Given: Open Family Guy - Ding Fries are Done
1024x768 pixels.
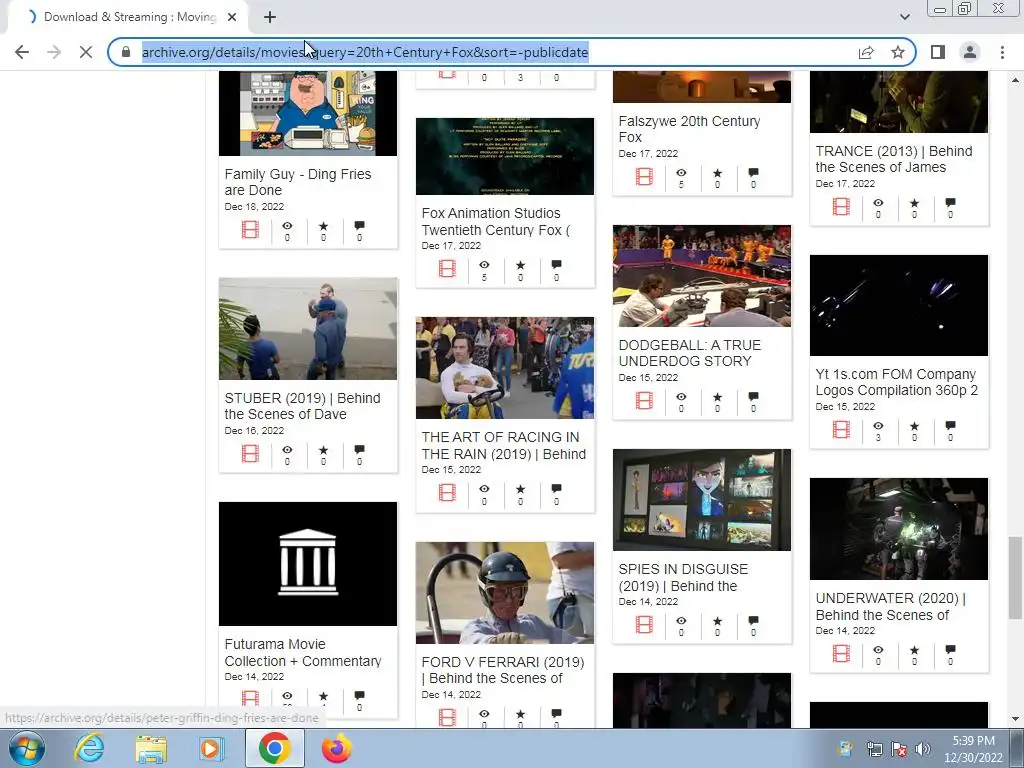Looking at the screenshot, I should tap(298, 182).
